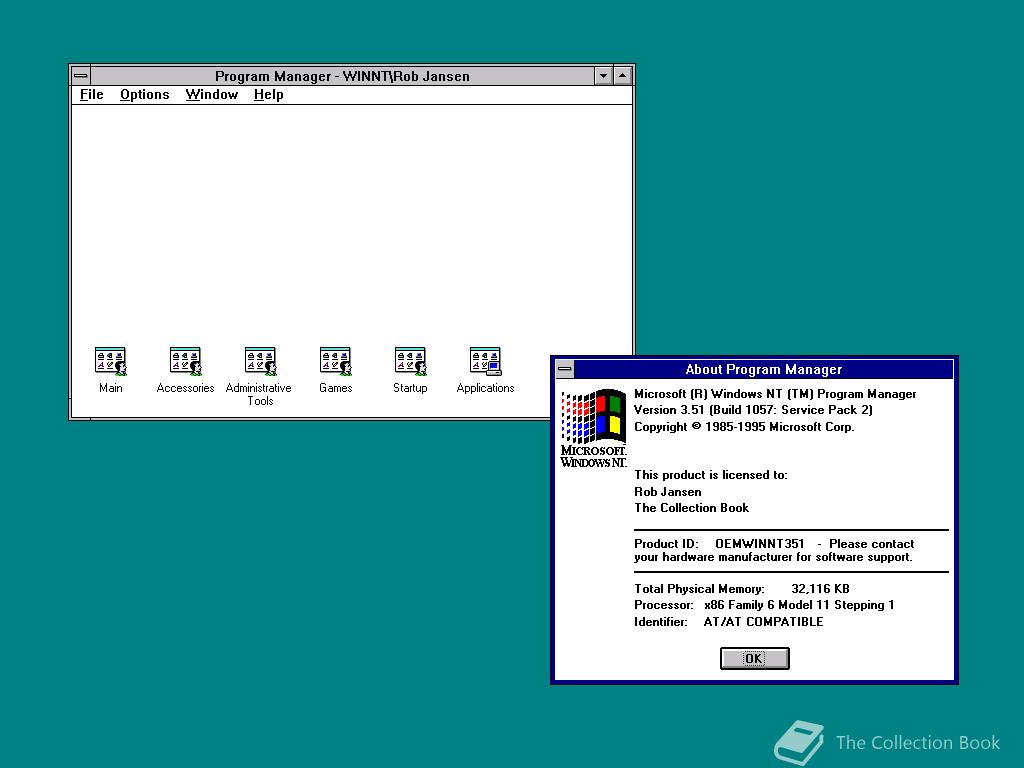The image size is (1024, 768).
Task: Click the 'The Collection Book' watermark text
Action: [917, 743]
